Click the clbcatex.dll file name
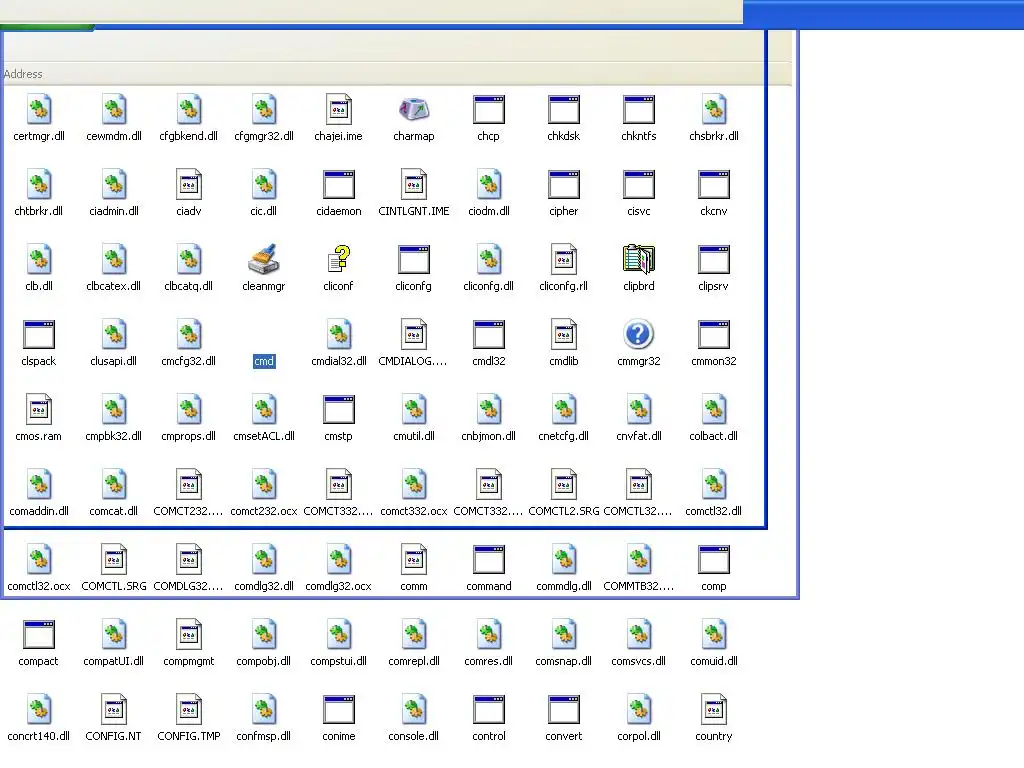The height and width of the screenshot is (768, 1024). tap(114, 286)
